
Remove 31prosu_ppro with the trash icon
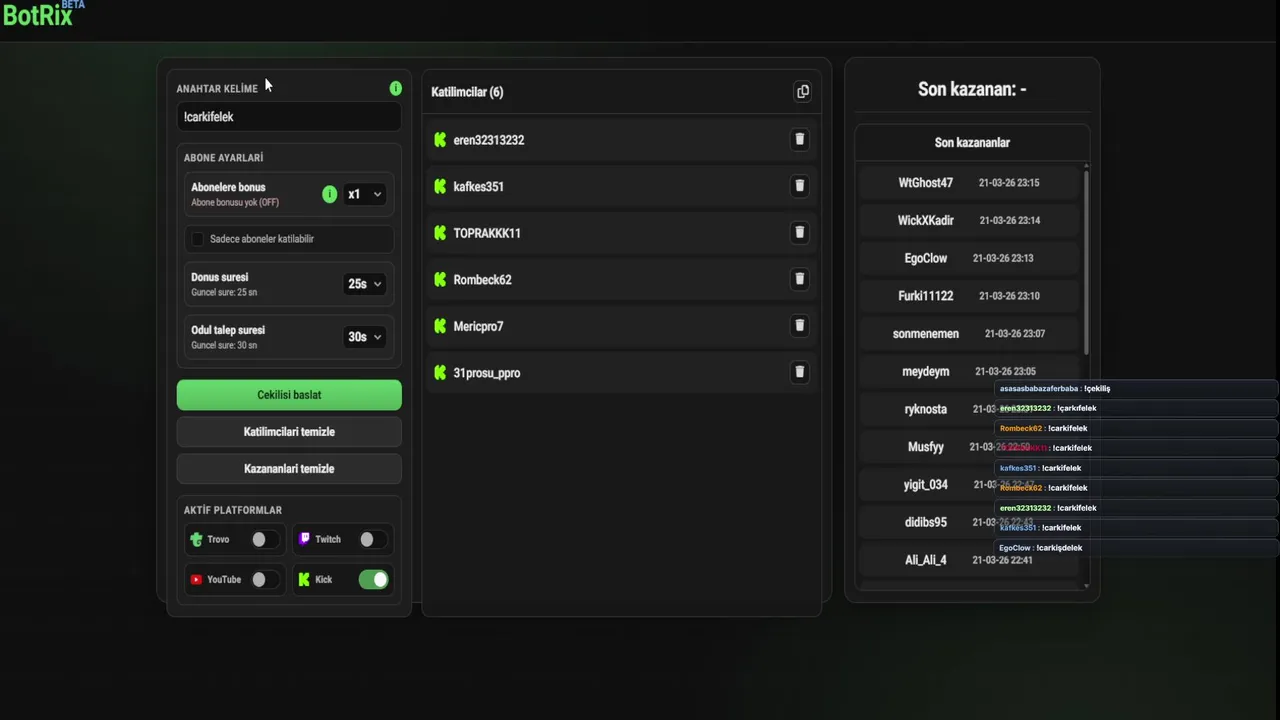click(799, 372)
